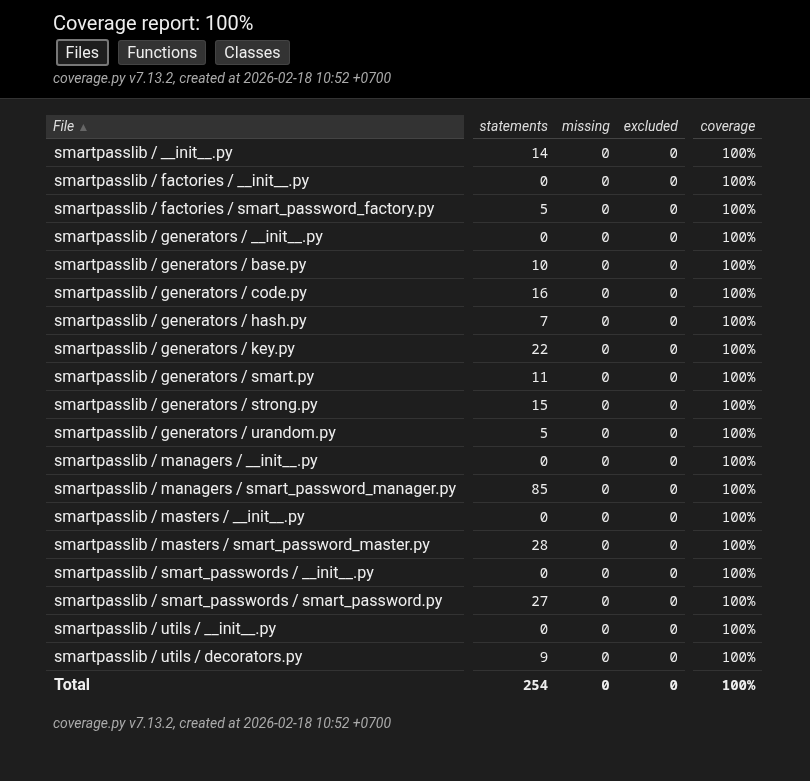This screenshot has height=781, width=810.
Task: Open generators key.py coverage page
Action: [x=175, y=348]
